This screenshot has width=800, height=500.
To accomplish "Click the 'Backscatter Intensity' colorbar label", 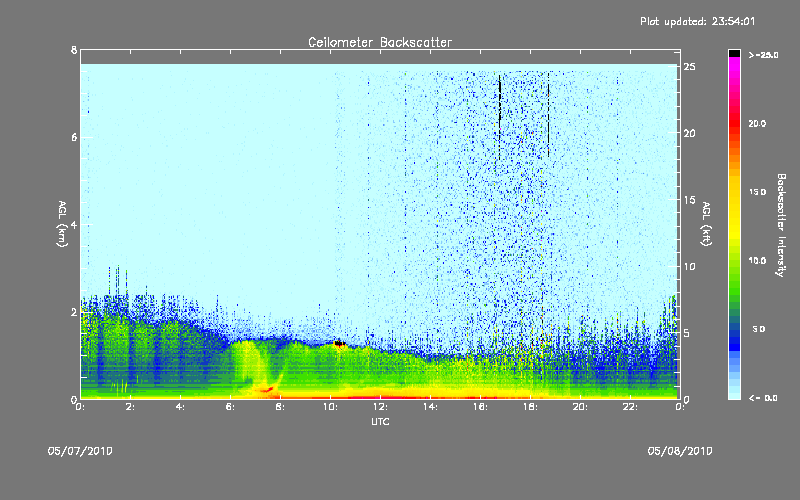I will 781,225.
